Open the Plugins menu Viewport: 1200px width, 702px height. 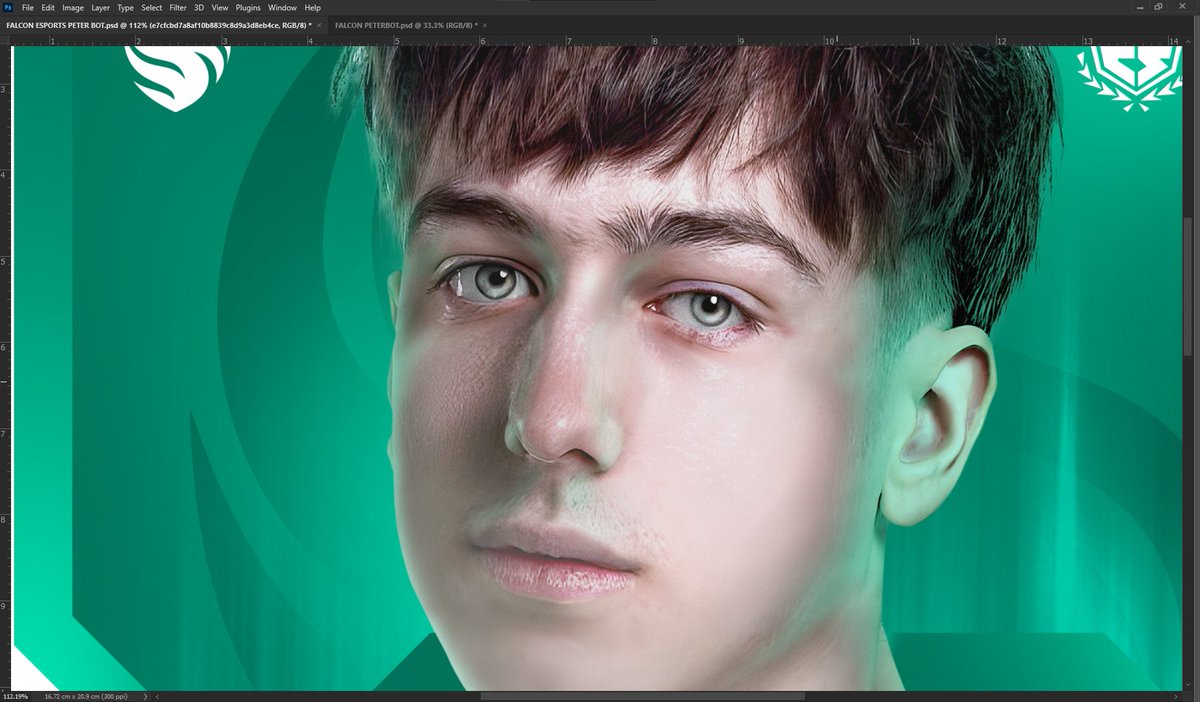click(247, 7)
